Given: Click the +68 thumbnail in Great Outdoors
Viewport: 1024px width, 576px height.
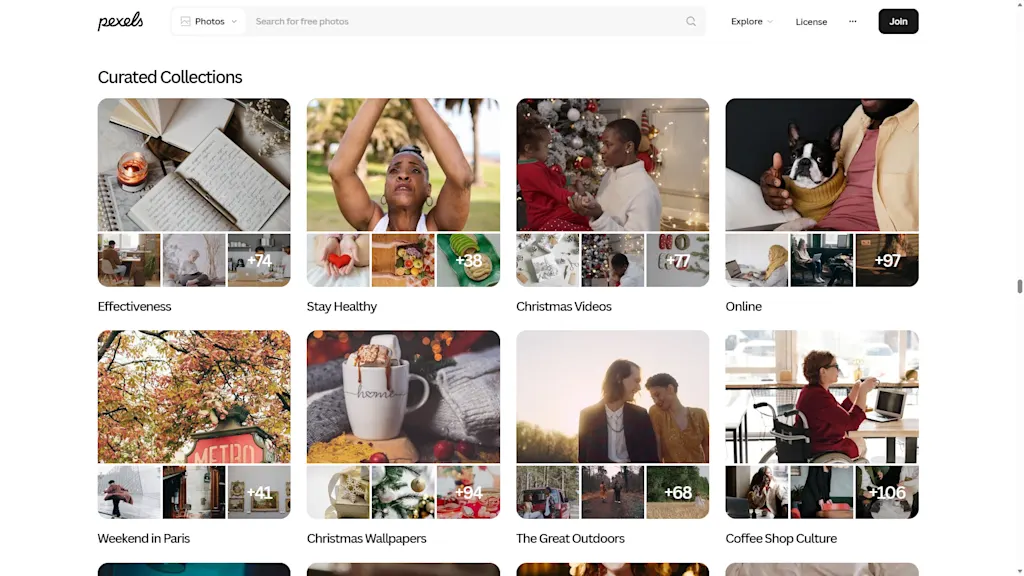Looking at the screenshot, I should tap(678, 492).
